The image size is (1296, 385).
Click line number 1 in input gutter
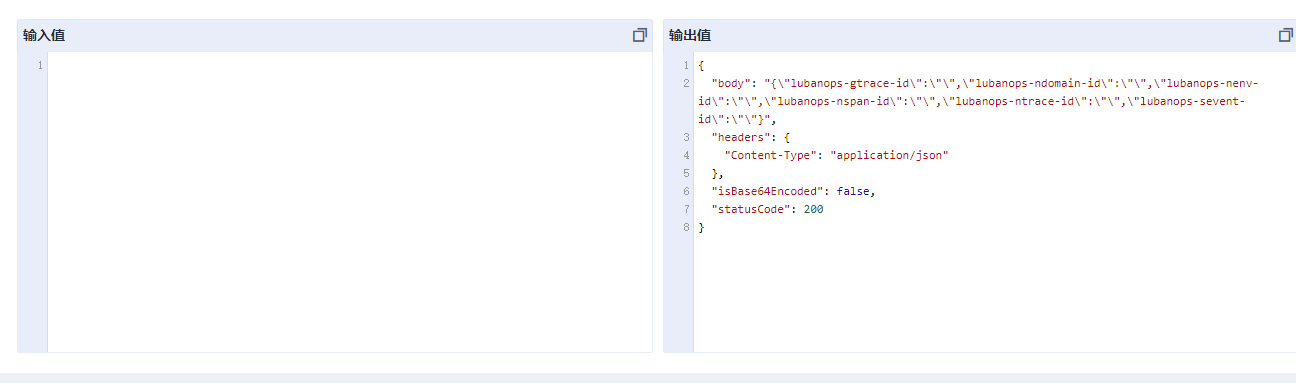tap(40, 65)
